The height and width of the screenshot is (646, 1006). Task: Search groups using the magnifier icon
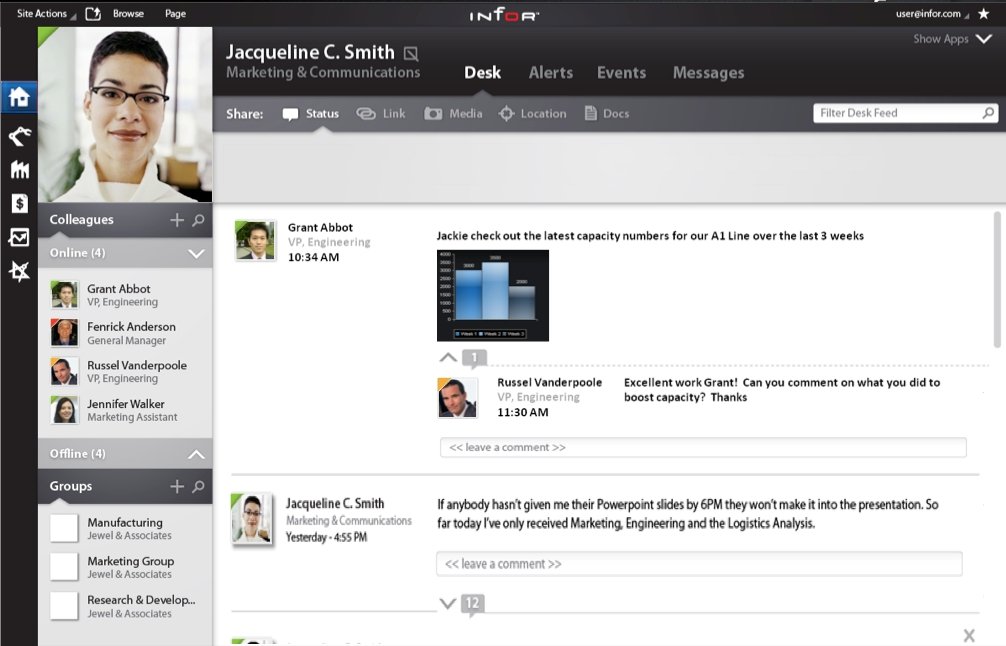pyautogui.click(x=198, y=487)
